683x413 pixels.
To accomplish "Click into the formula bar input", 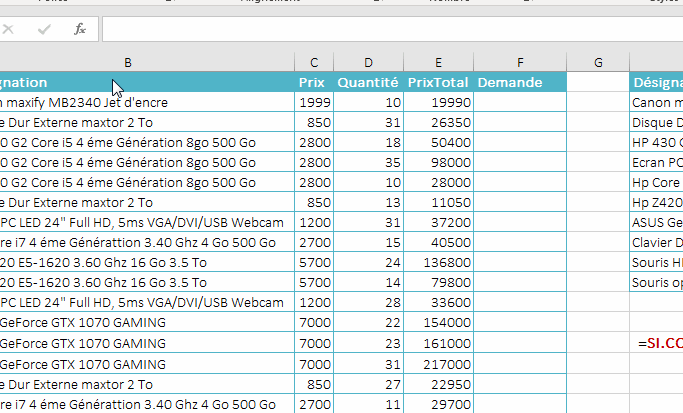I will point(392,29).
